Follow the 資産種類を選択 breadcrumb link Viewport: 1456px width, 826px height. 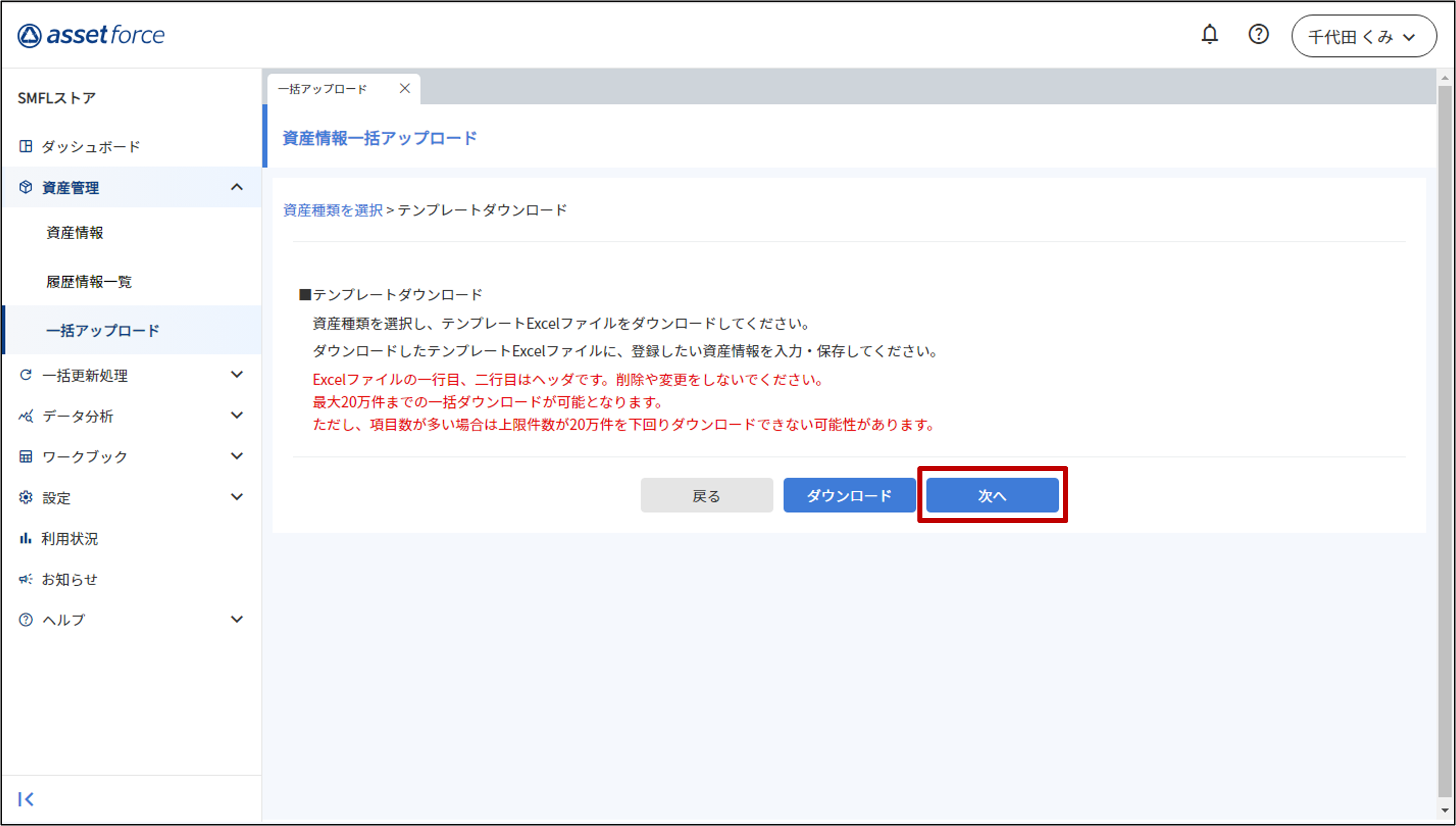pos(333,211)
